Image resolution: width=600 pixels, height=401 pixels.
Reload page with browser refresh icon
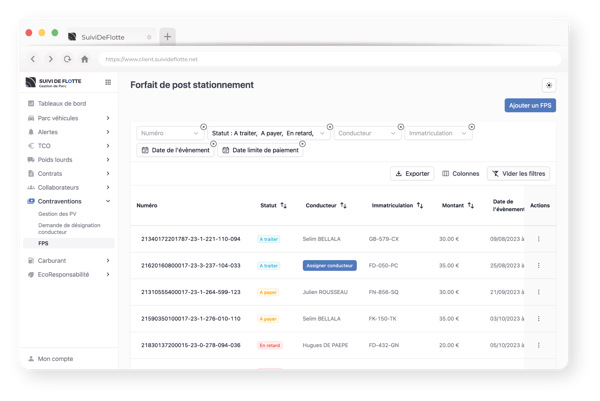pyautogui.click(x=67, y=59)
